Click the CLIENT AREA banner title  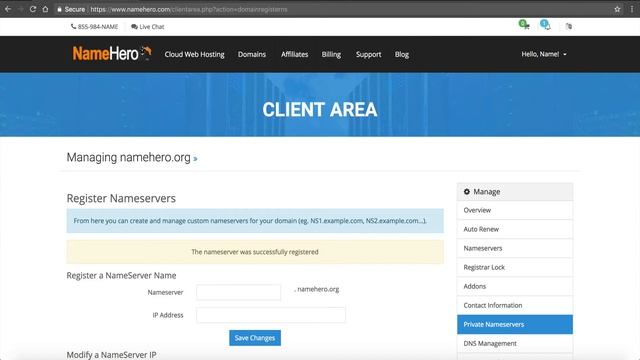pyautogui.click(x=320, y=109)
